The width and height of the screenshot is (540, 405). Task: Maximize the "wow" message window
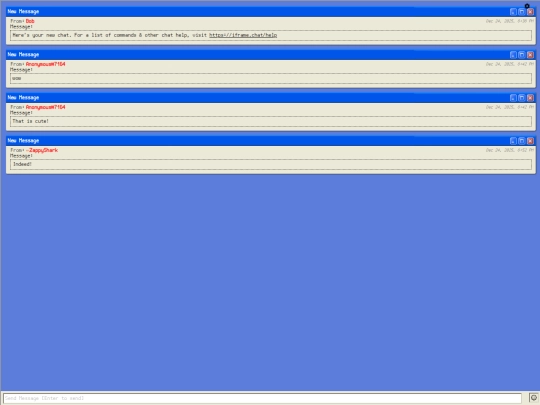click(x=522, y=55)
